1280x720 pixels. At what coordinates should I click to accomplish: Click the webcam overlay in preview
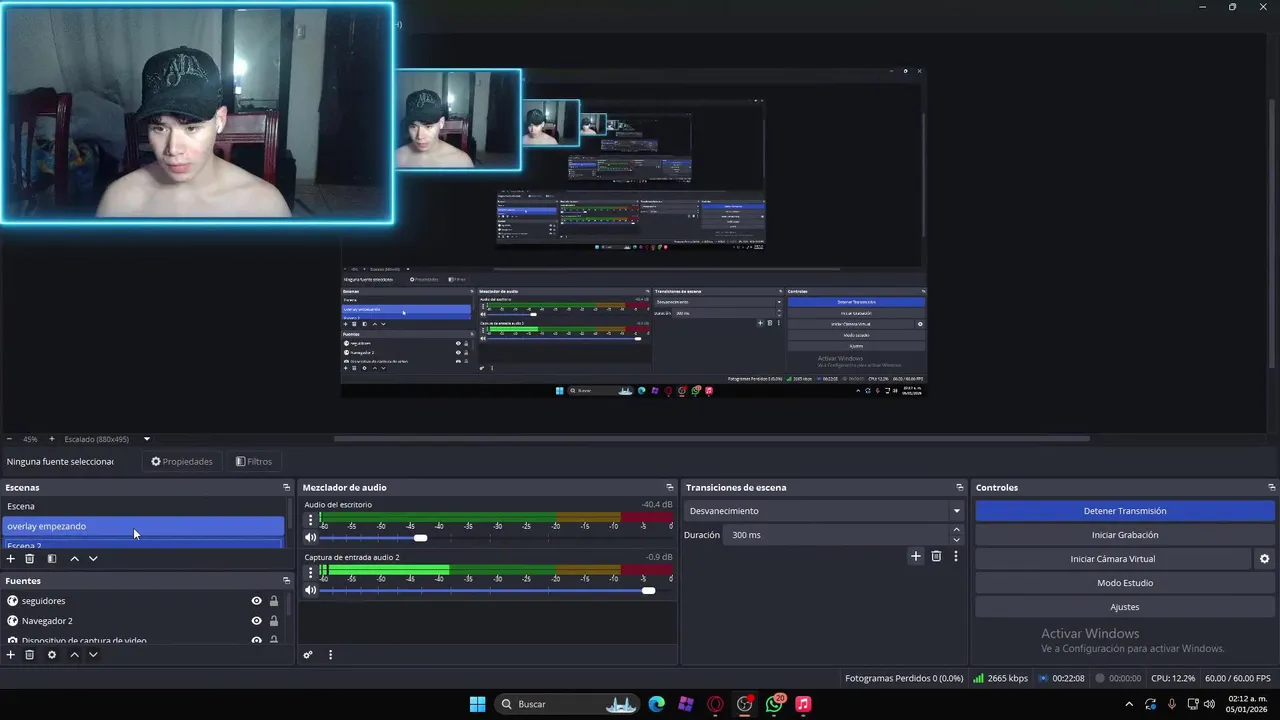click(197, 113)
